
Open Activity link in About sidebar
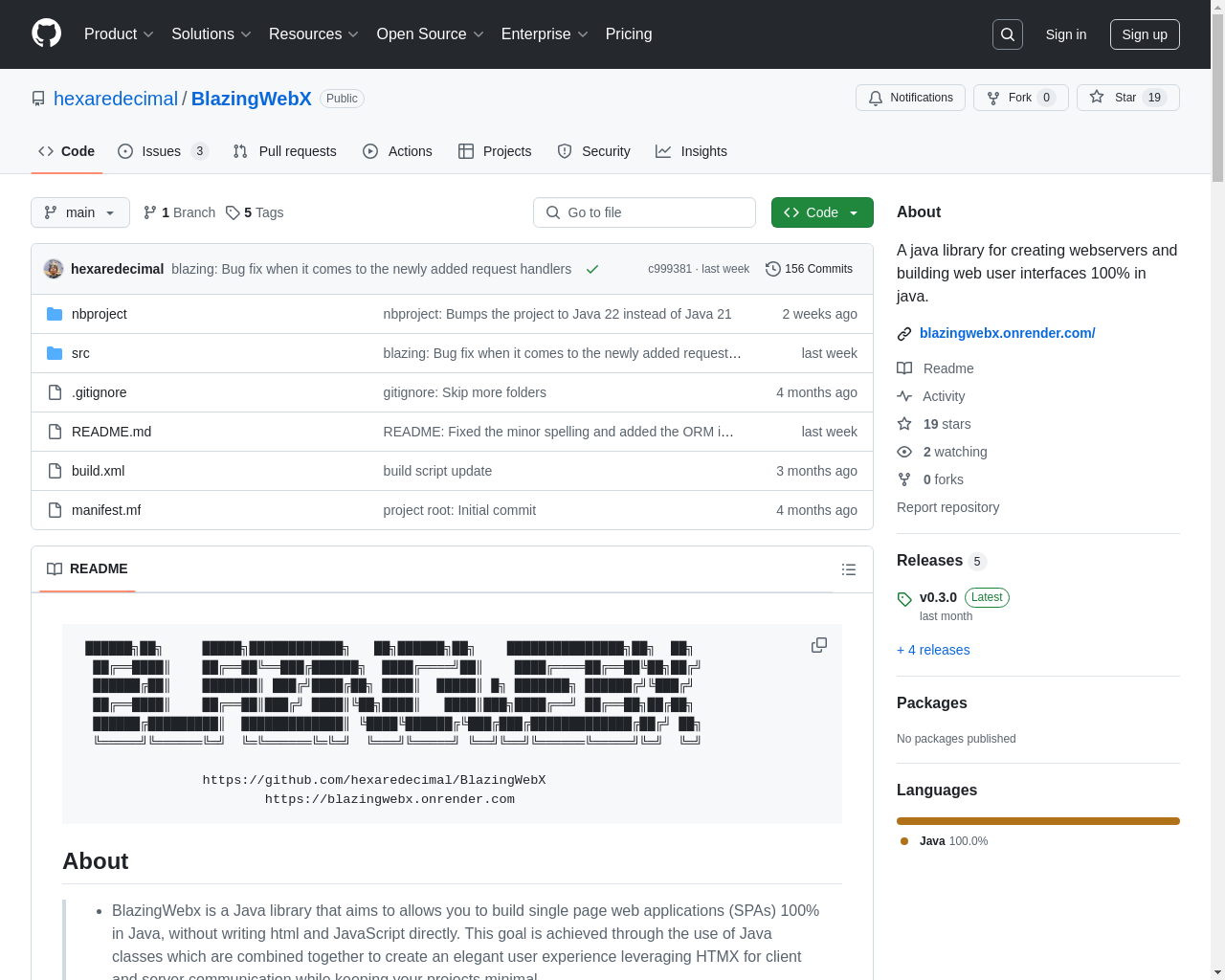pos(931,396)
